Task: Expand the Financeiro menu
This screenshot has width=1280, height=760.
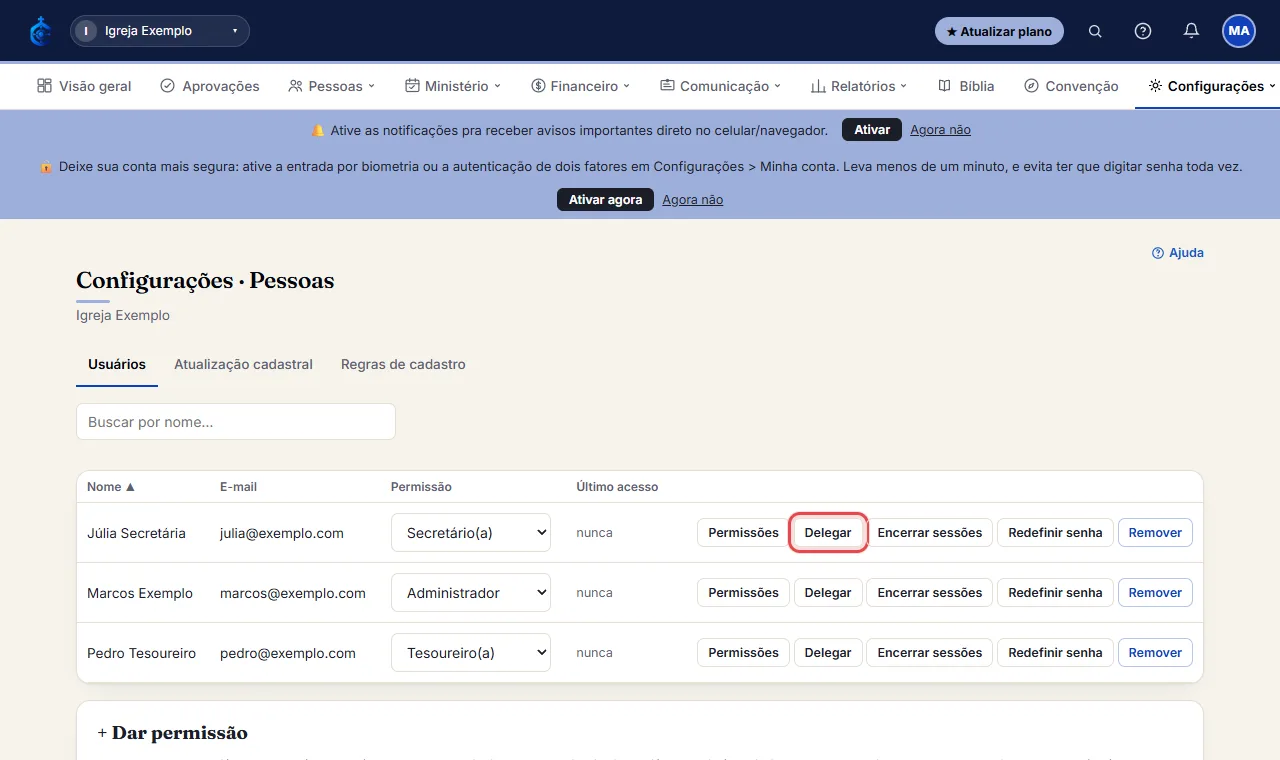Action: tap(581, 86)
